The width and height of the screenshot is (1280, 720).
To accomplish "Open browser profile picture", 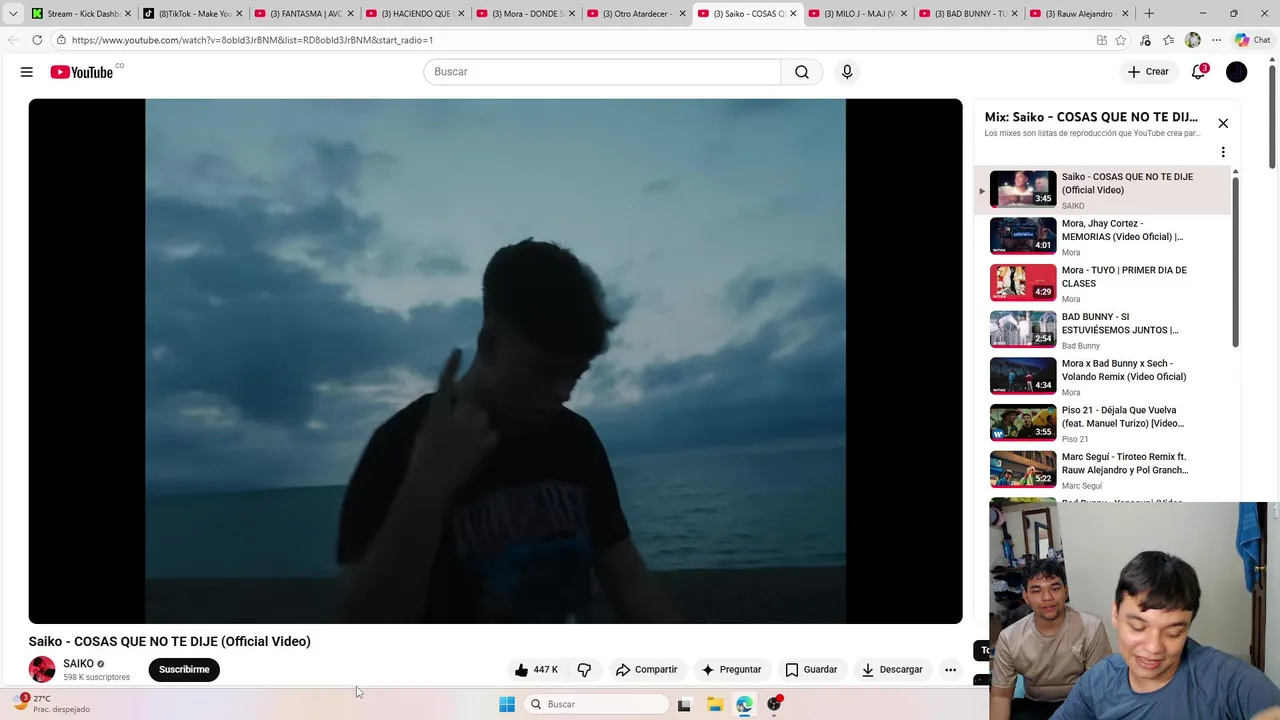I will coord(1192,40).
